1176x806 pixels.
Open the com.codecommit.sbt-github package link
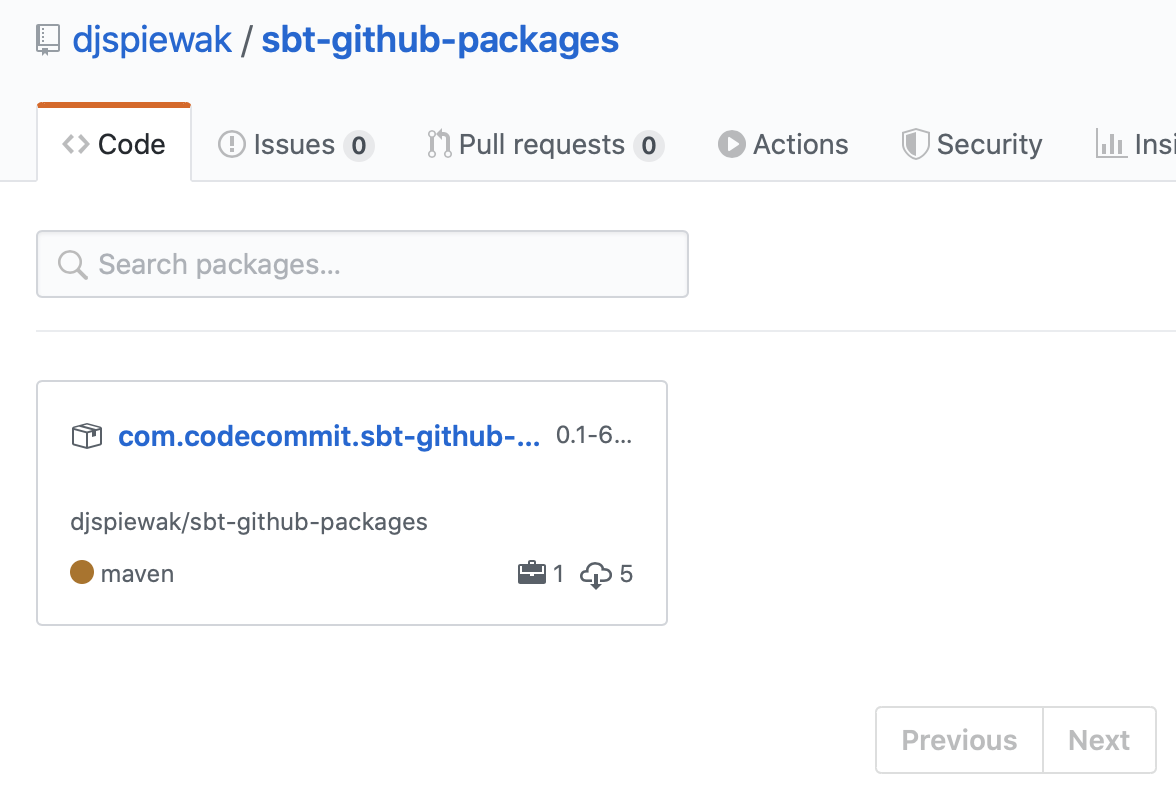329,436
